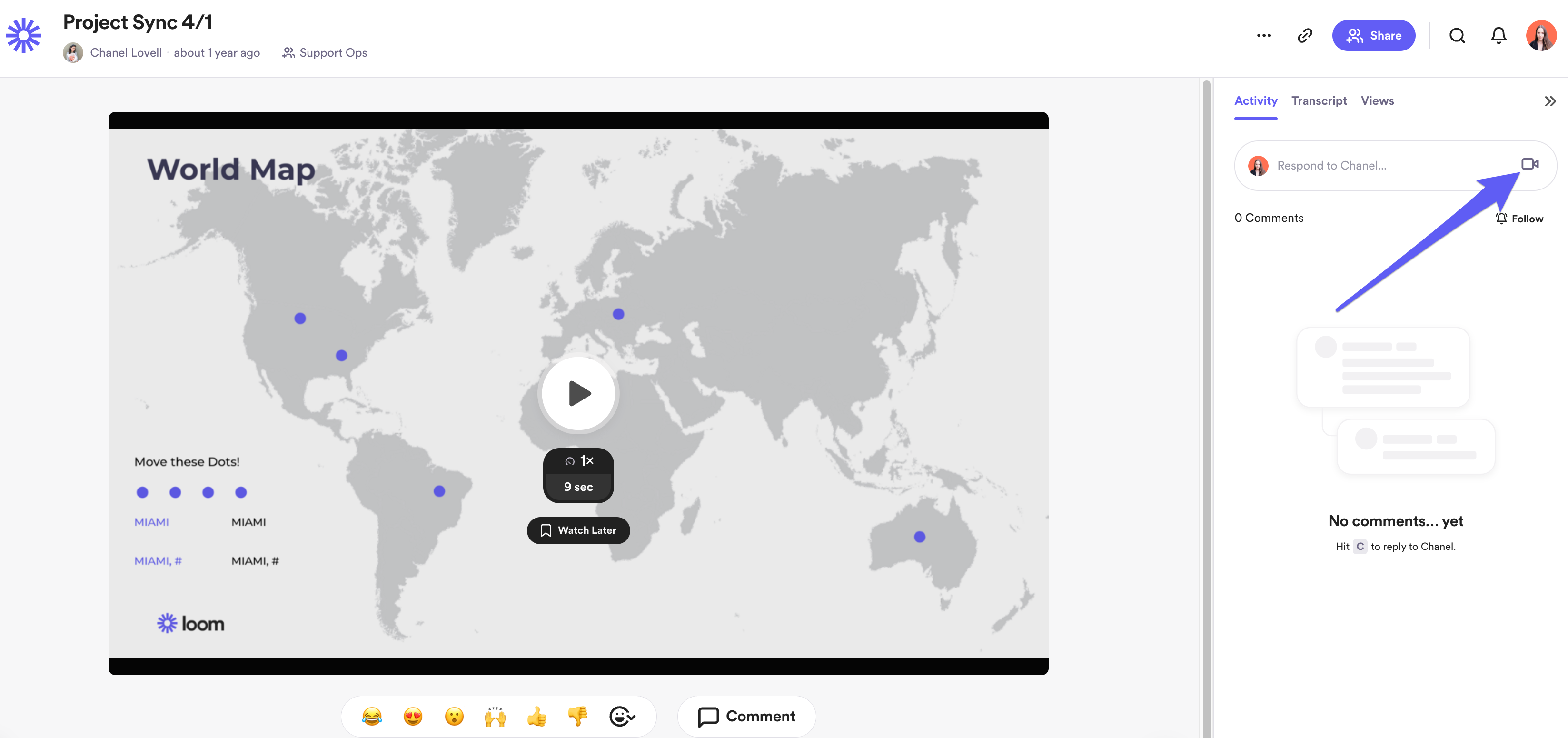The image size is (1568, 738).
Task: React with the thumbs up emoji
Action: pyautogui.click(x=536, y=716)
